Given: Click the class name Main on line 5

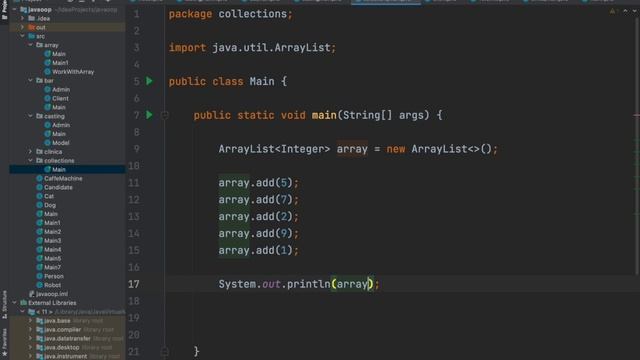Looking at the screenshot, I should click(x=262, y=81).
